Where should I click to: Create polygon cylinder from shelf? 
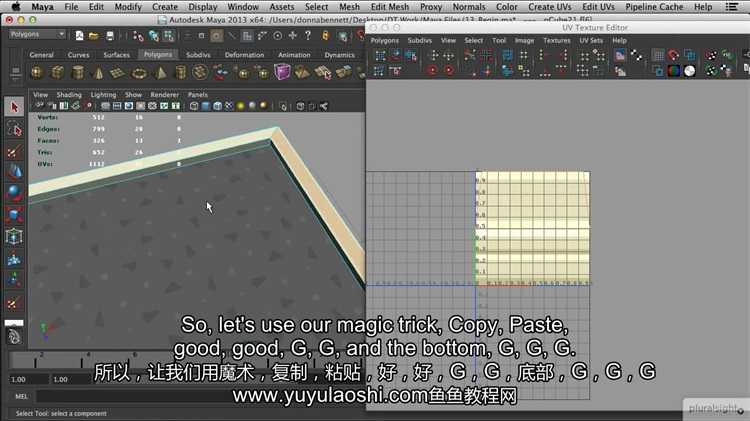pyautogui.click(x=77, y=73)
